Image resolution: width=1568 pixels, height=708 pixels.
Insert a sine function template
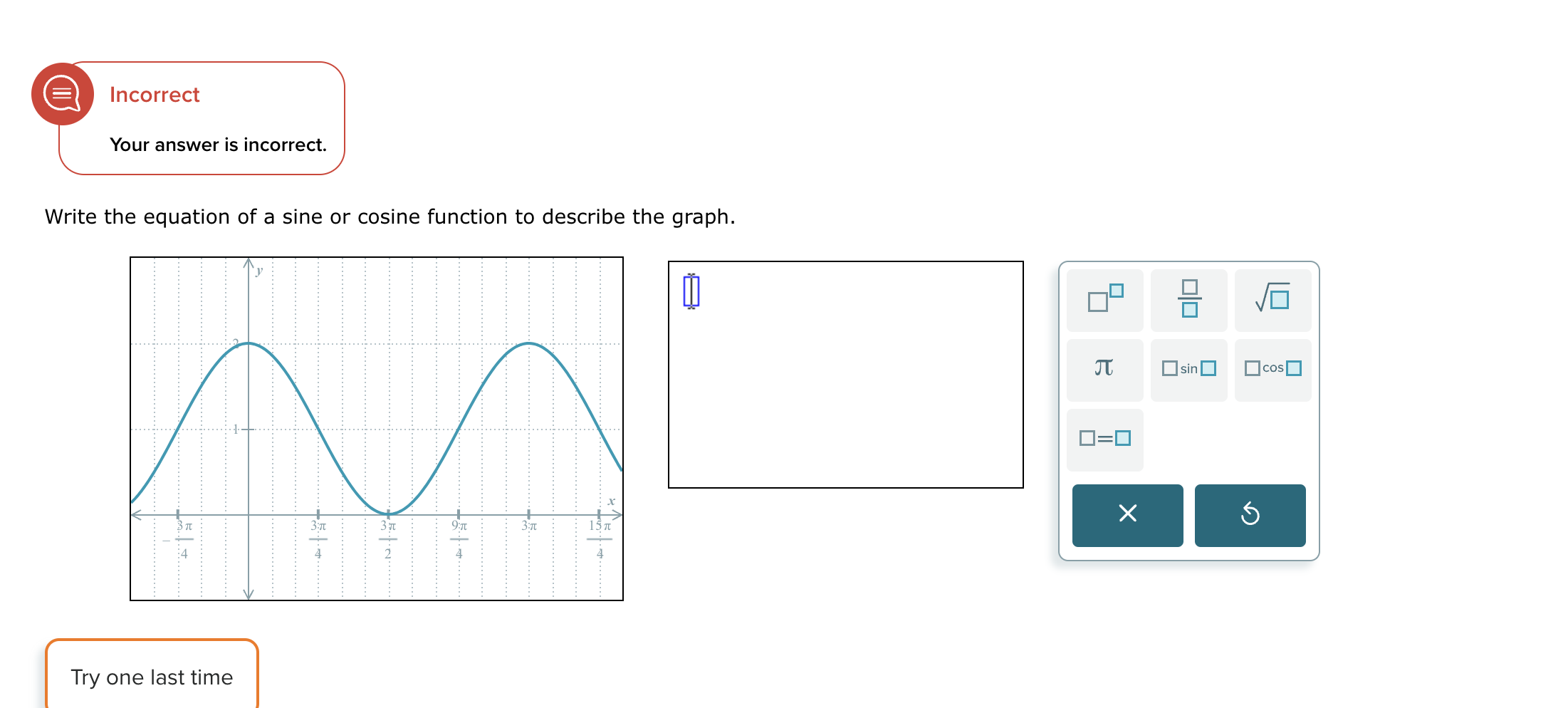[1188, 368]
